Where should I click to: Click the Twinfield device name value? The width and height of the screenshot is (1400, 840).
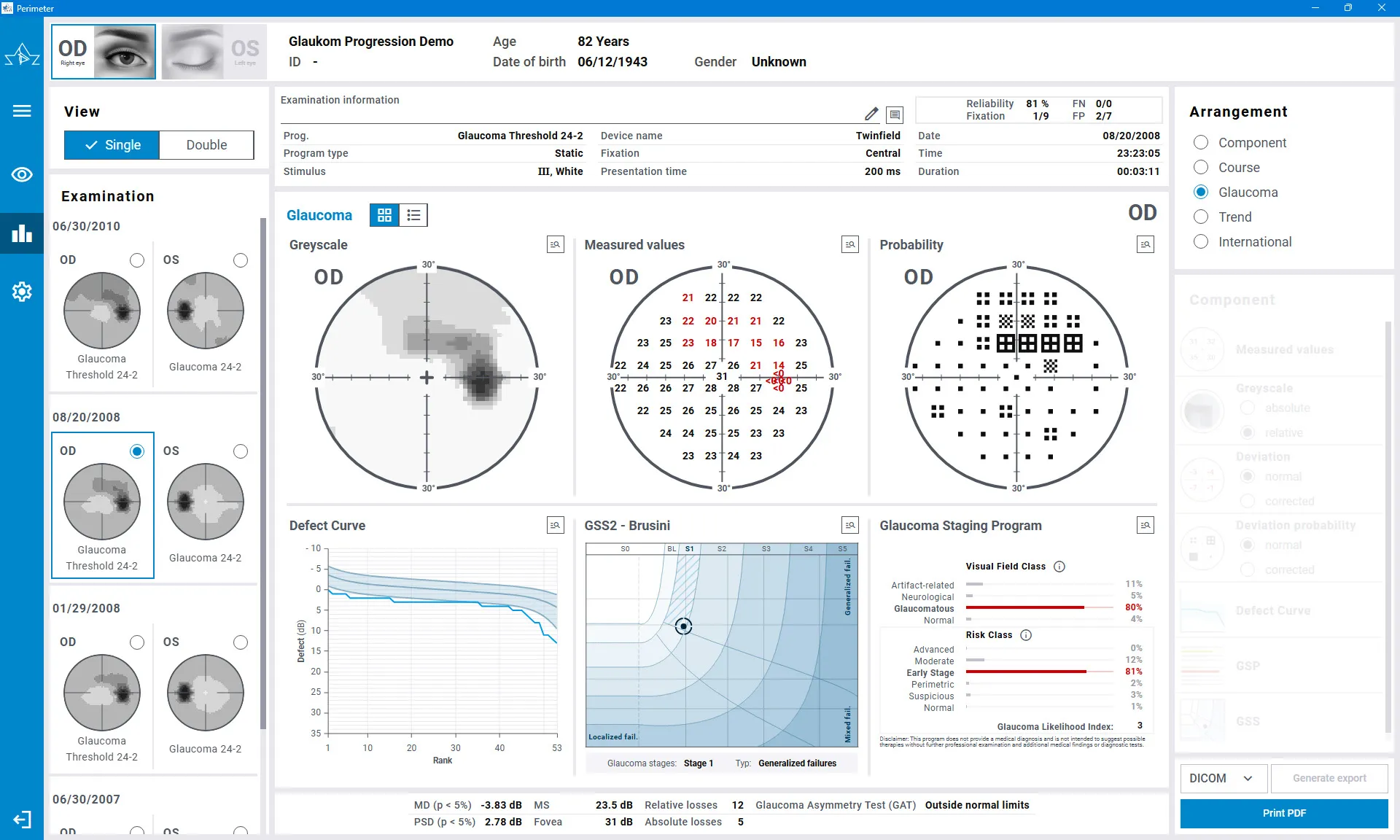click(878, 136)
